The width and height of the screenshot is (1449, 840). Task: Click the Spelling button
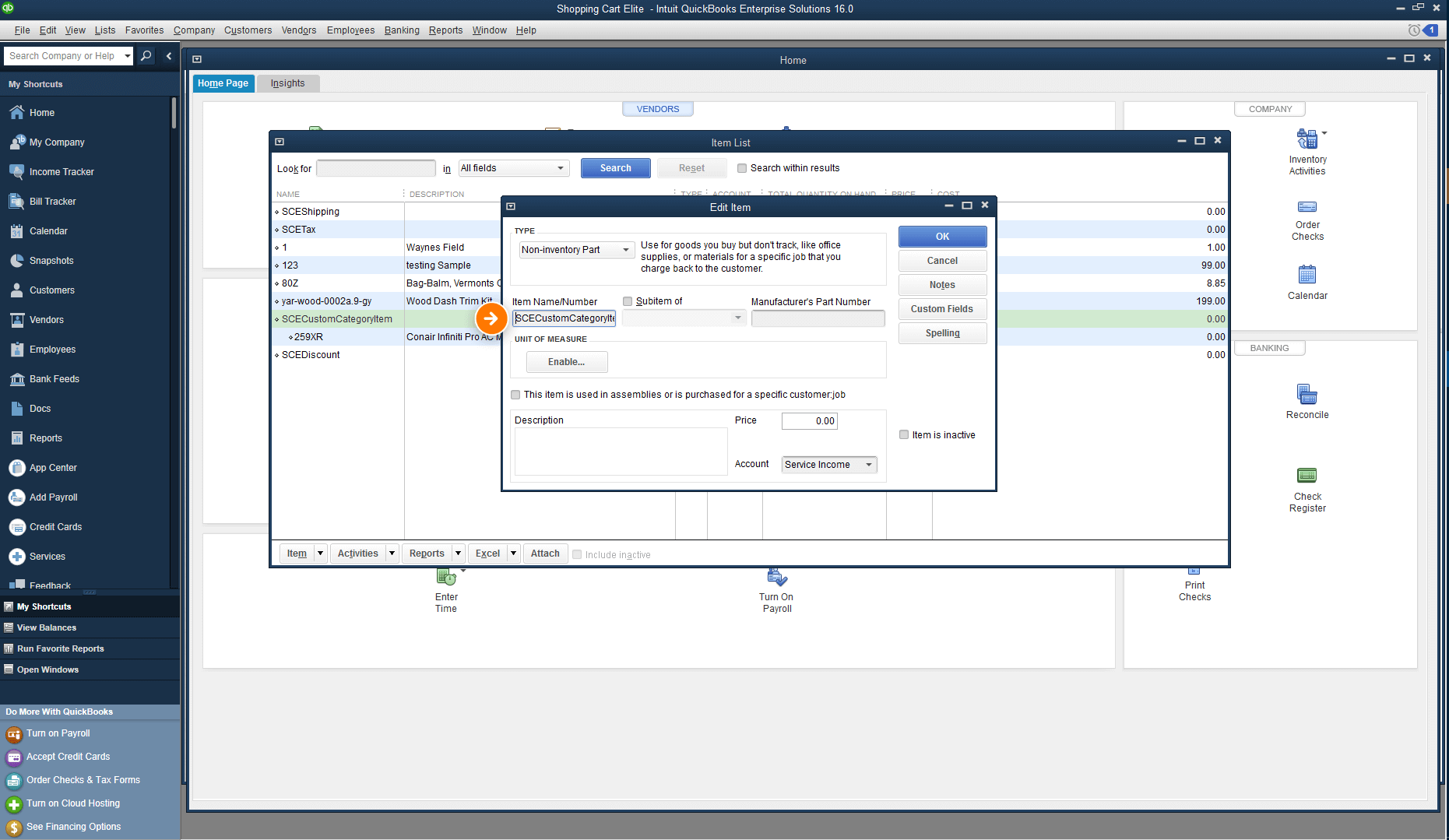(x=942, y=333)
